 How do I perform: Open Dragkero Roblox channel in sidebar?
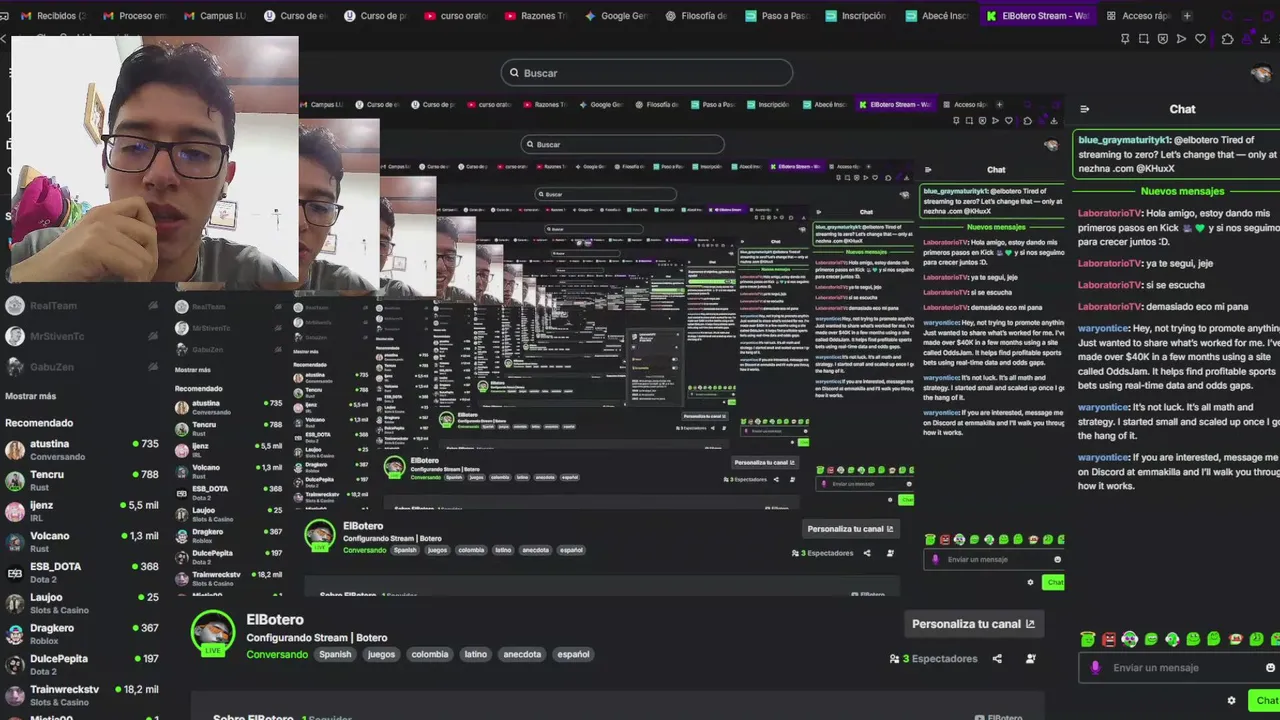[x=80, y=634]
